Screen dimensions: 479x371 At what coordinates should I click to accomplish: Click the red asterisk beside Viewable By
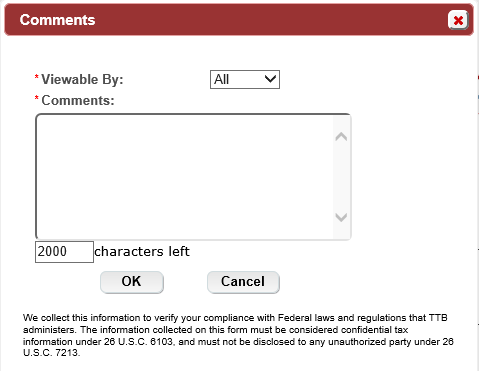click(x=37, y=77)
